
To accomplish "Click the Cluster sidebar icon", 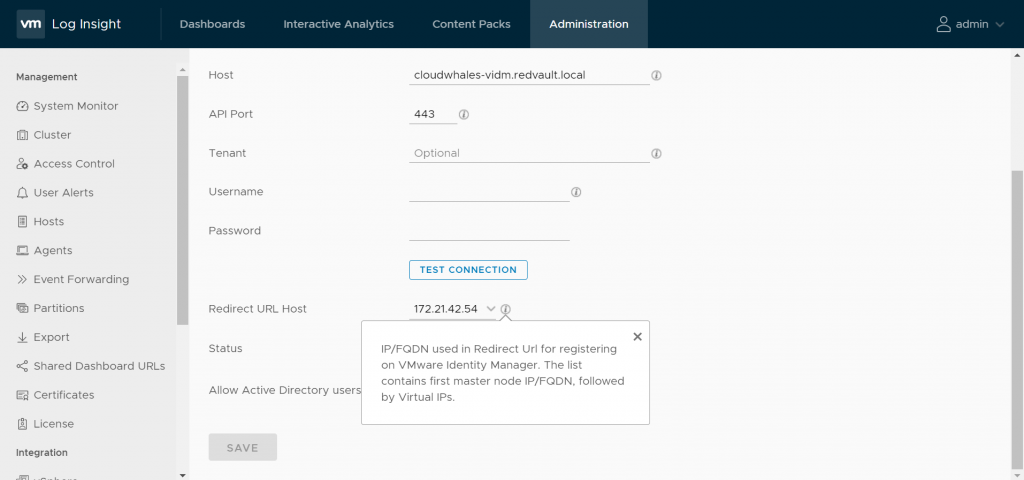I will [x=22, y=135].
